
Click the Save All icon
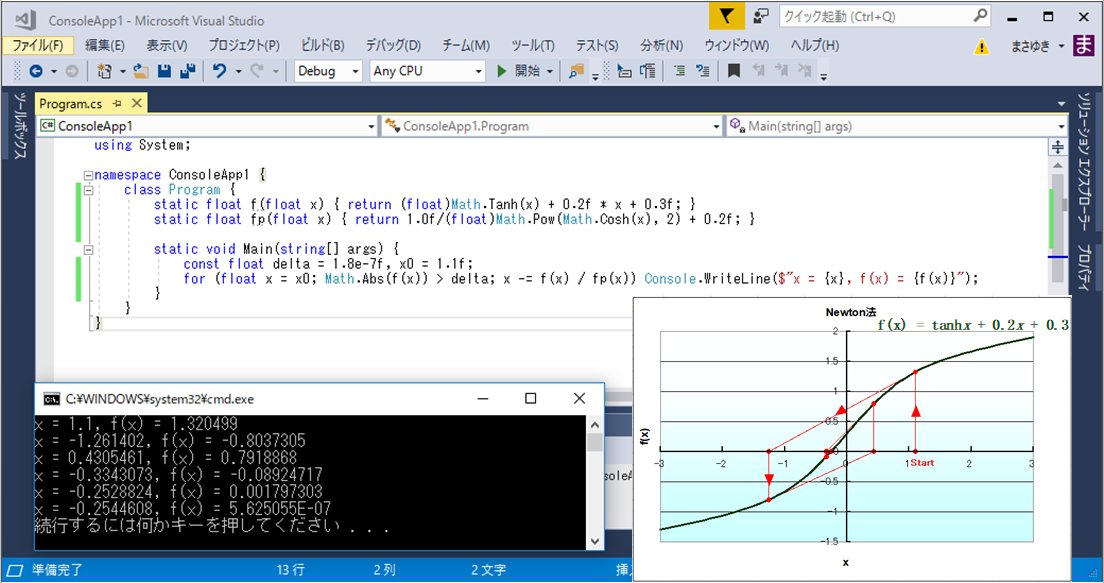(187, 71)
